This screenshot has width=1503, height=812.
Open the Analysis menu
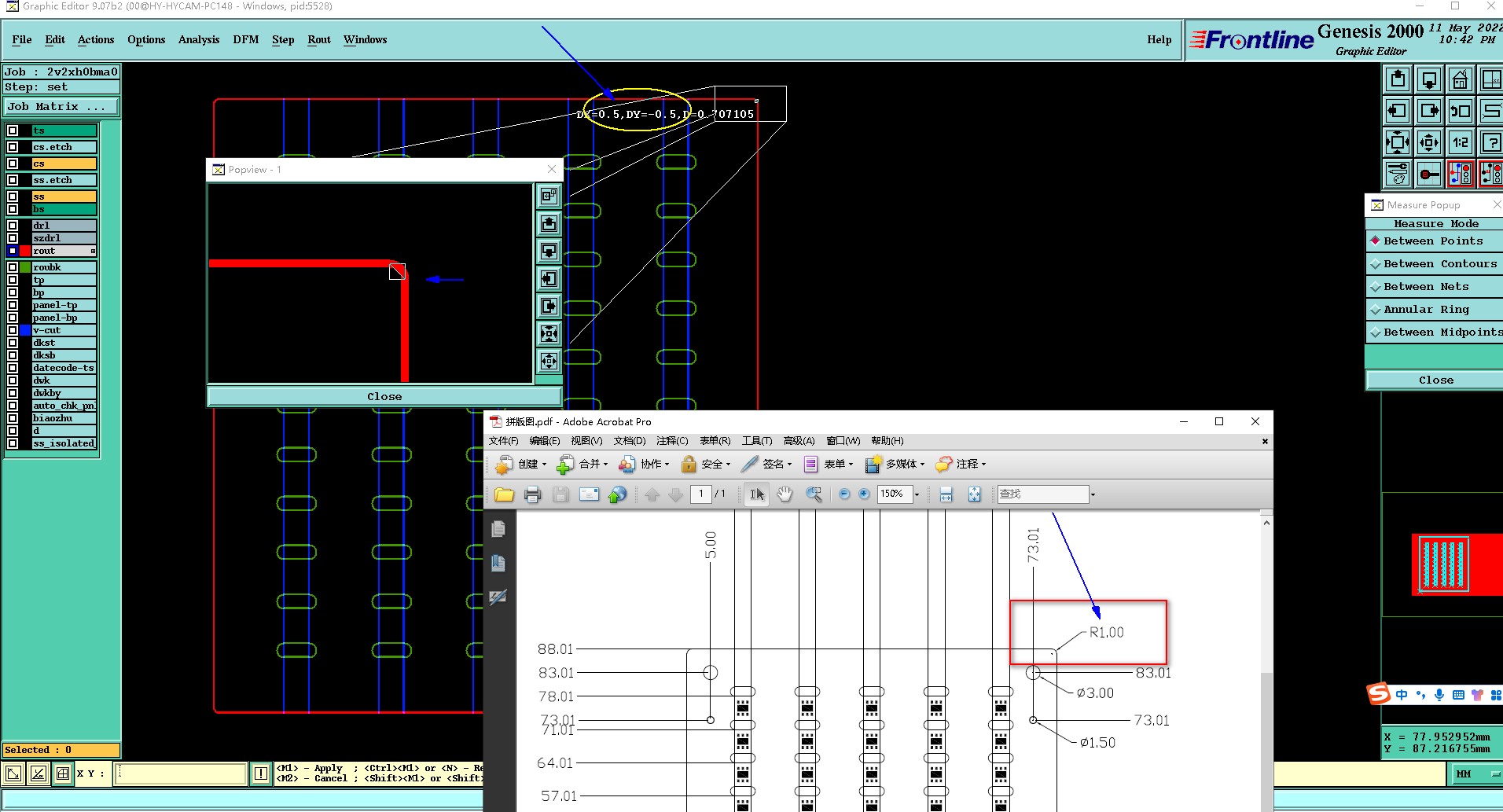click(198, 40)
